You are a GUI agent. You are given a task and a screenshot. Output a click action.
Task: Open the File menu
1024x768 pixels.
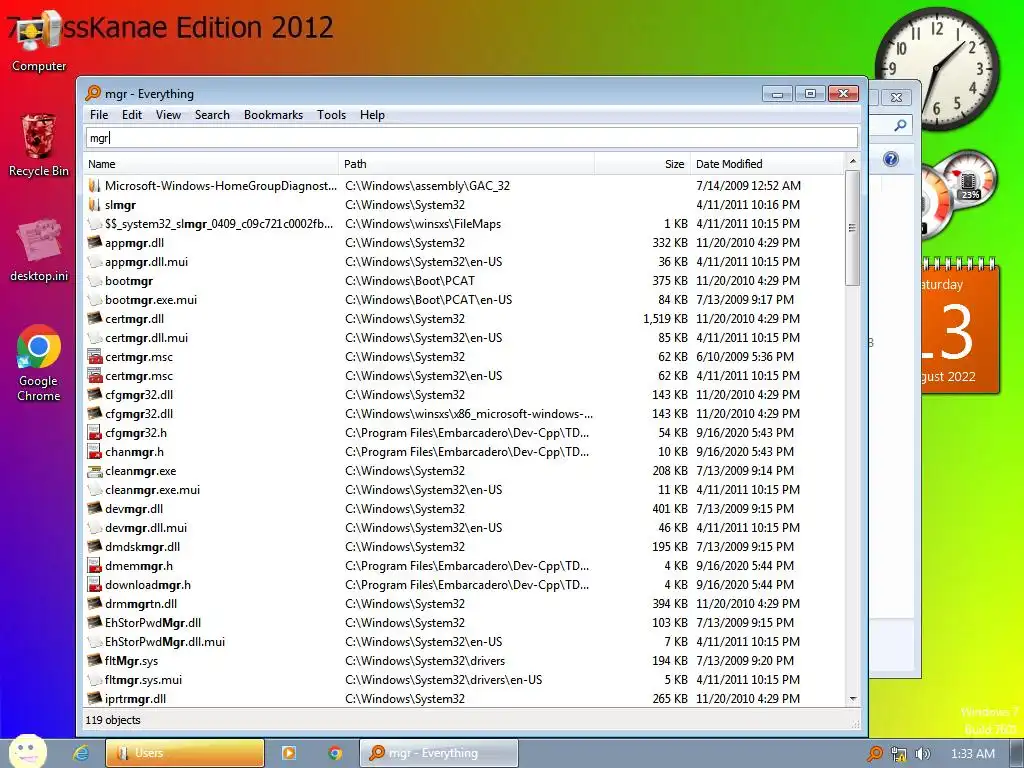click(99, 115)
